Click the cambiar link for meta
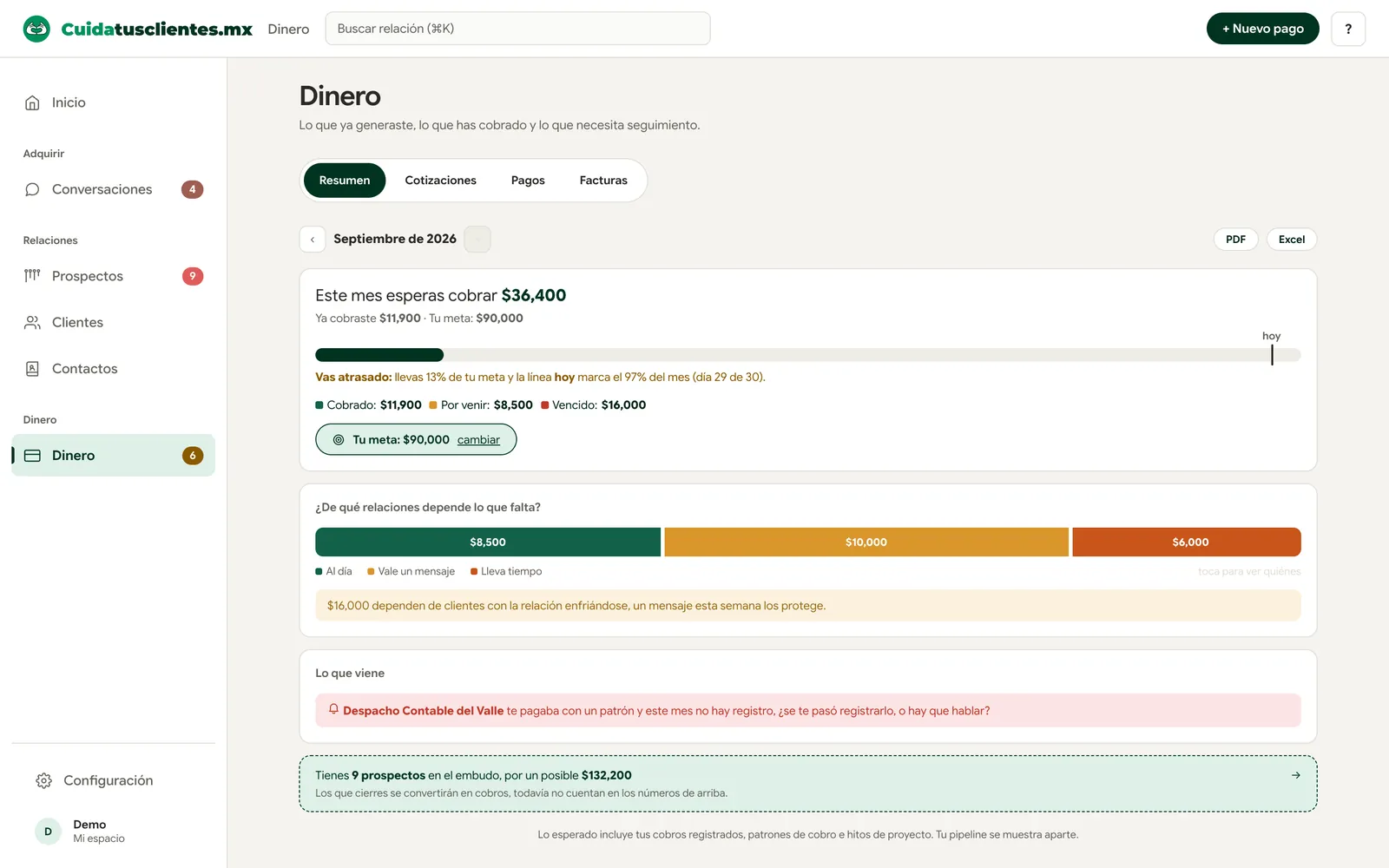This screenshot has width=1389, height=868. tap(478, 440)
